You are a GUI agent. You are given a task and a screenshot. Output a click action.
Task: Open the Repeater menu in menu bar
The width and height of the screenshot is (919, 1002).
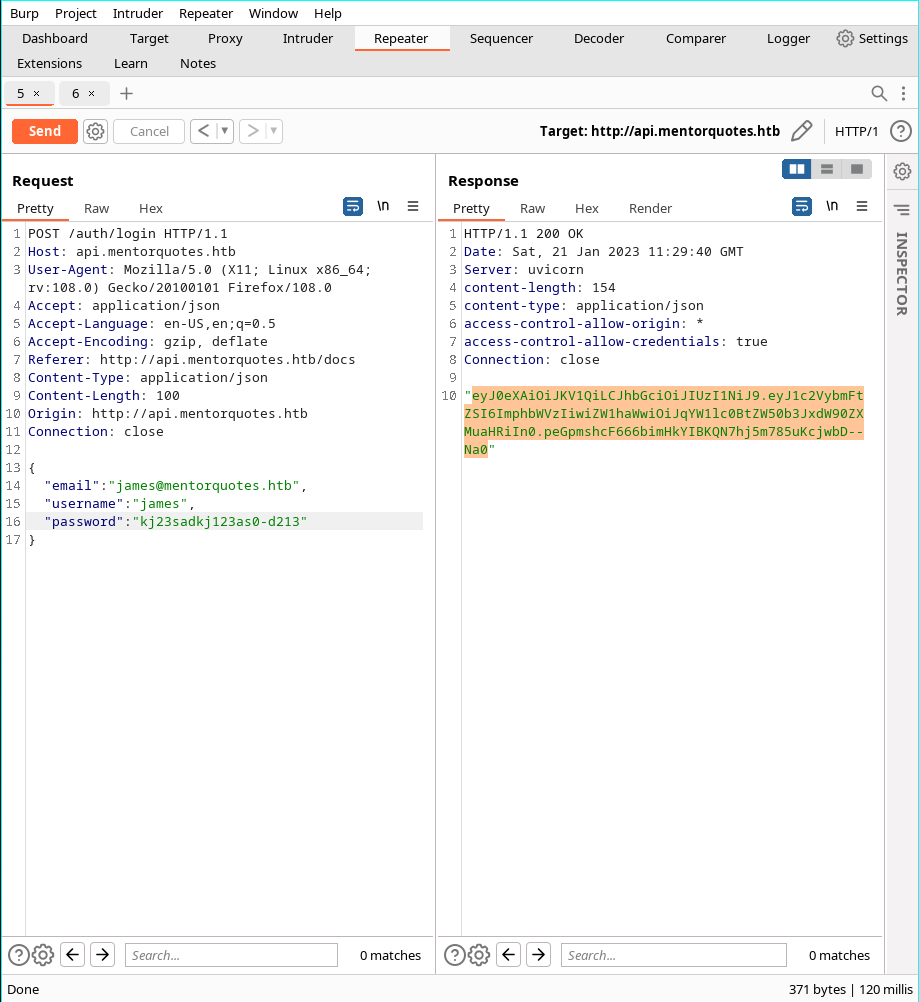(x=206, y=13)
